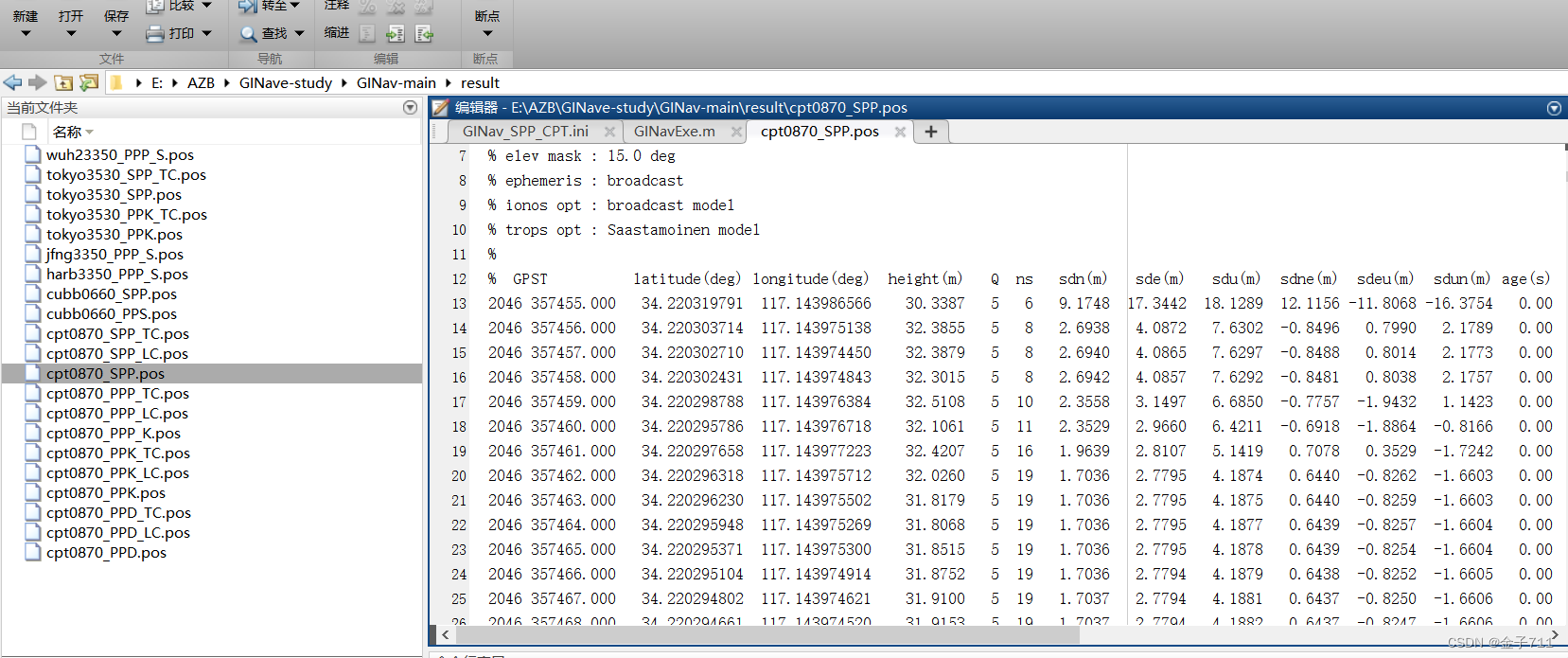The width and height of the screenshot is (1568, 658).
Task: Select cpt0870_PPP_K.pos in file list
Action: 114,433
